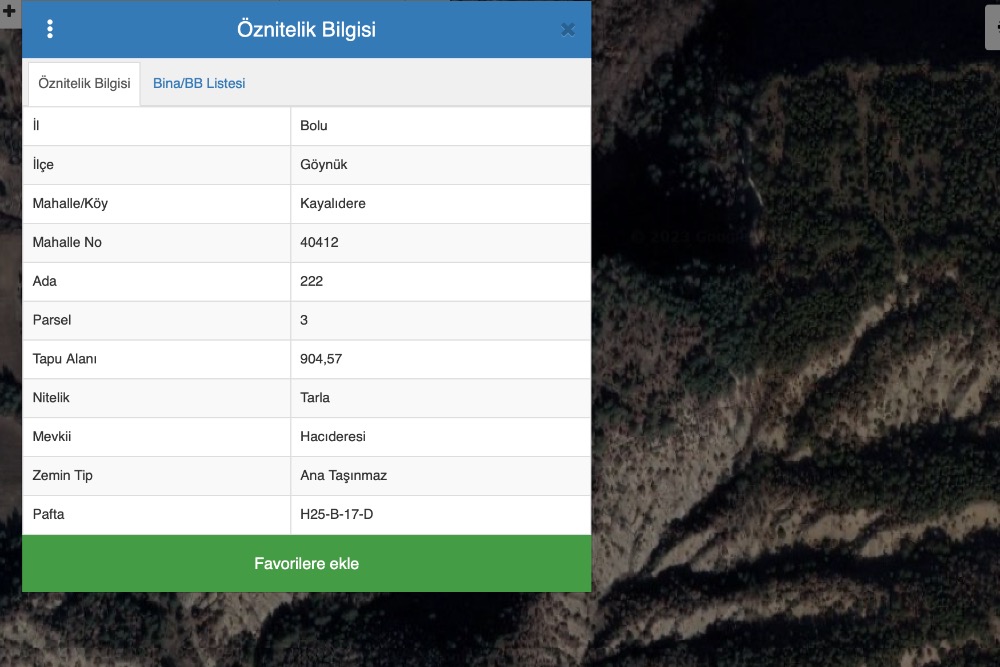This screenshot has height=667, width=1000.
Task: Click the Tarla value in Nitelik row
Action: click(x=315, y=398)
